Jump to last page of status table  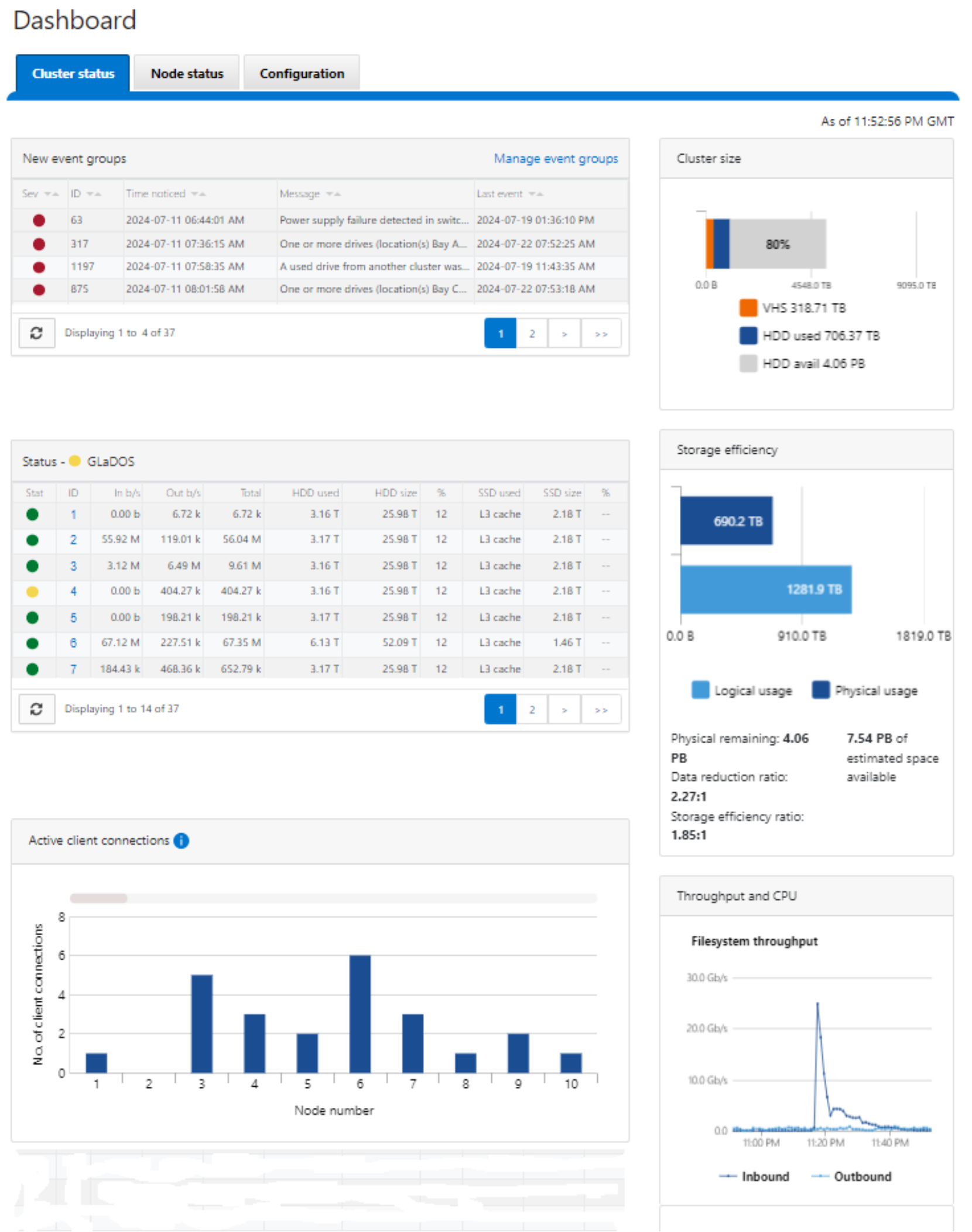click(x=601, y=709)
